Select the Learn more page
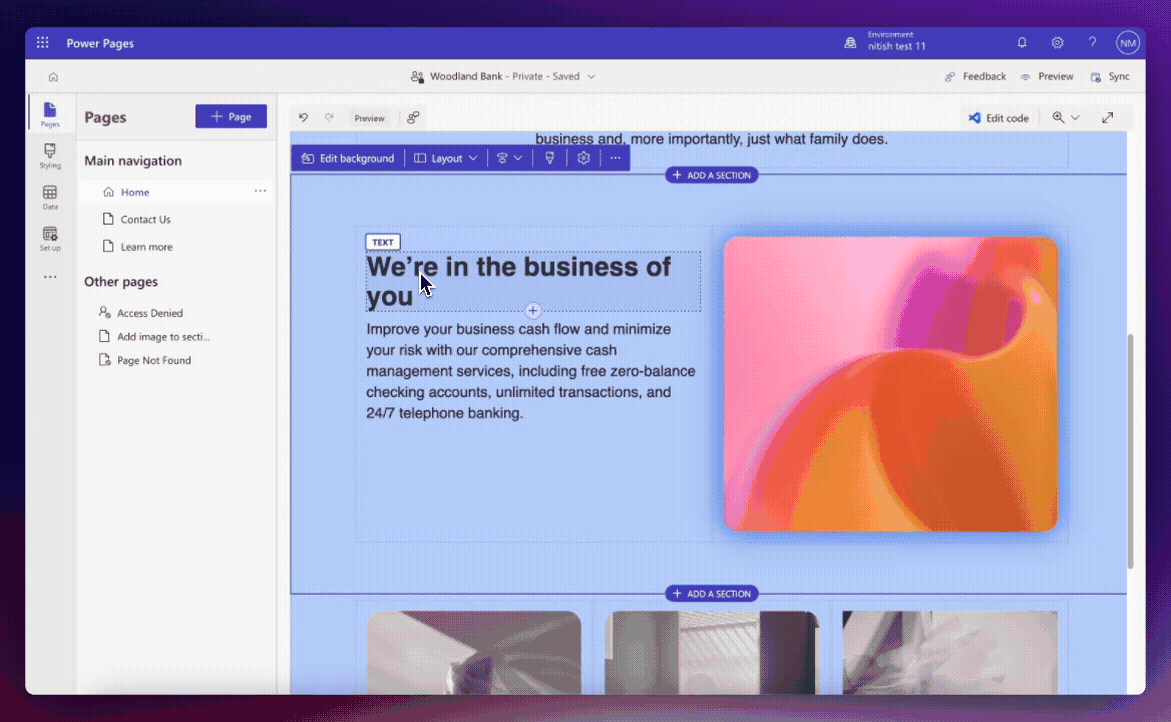The width and height of the screenshot is (1171, 722). (x=143, y=246)
